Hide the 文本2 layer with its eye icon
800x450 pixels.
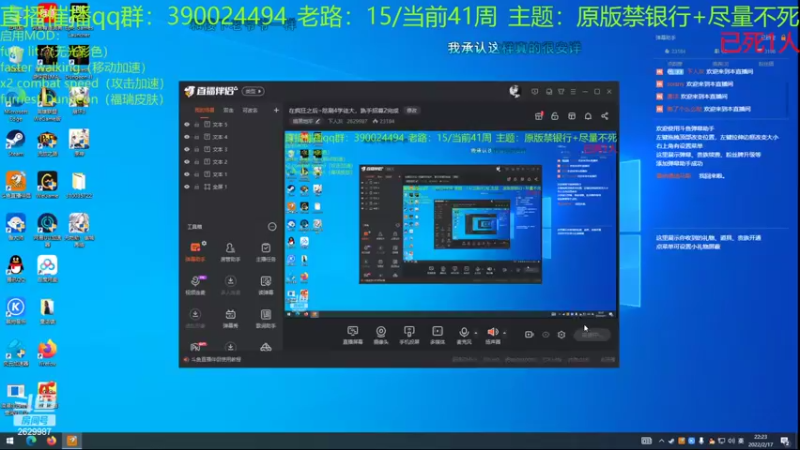(x=187, y=162)
